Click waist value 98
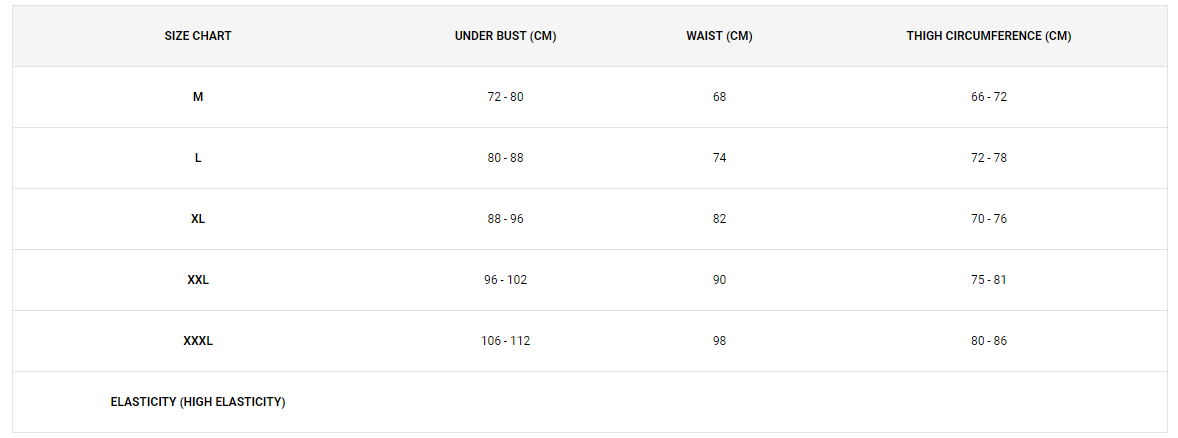 720,340
